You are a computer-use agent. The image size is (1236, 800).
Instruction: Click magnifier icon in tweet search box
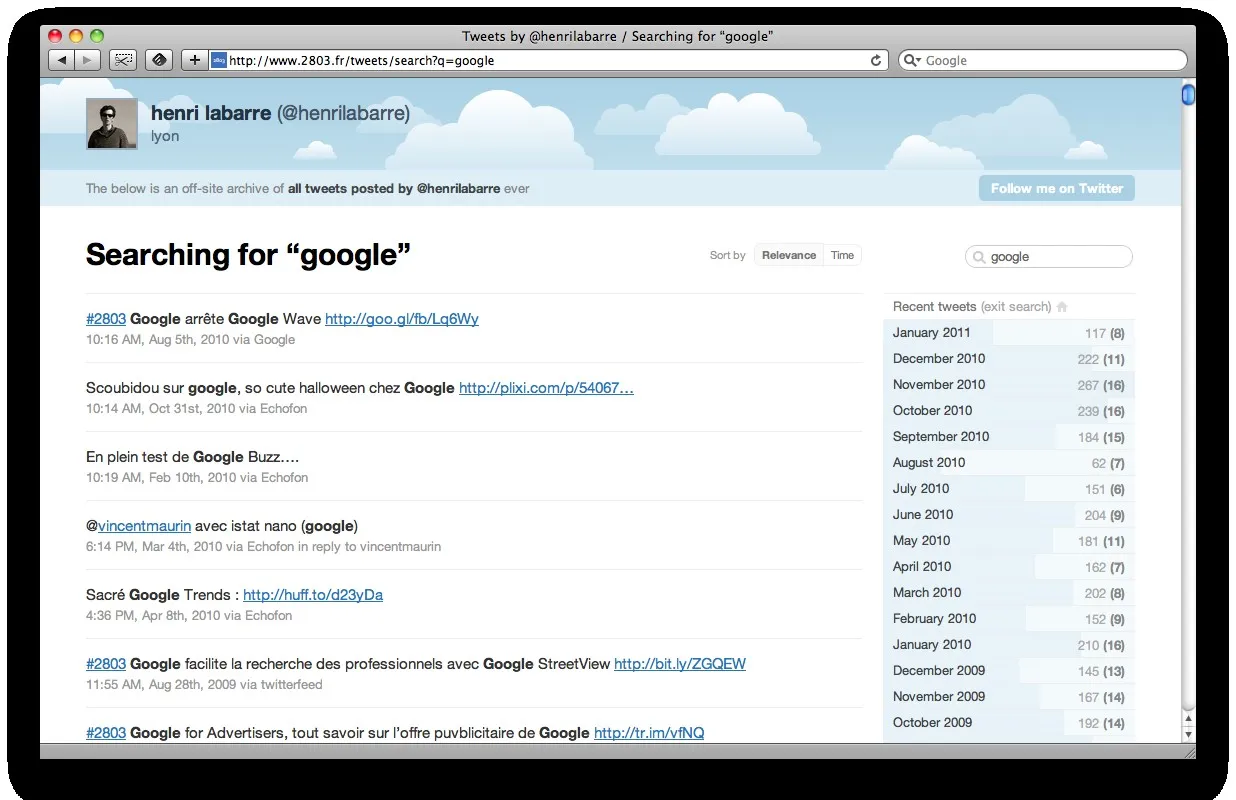click(978, 257)
